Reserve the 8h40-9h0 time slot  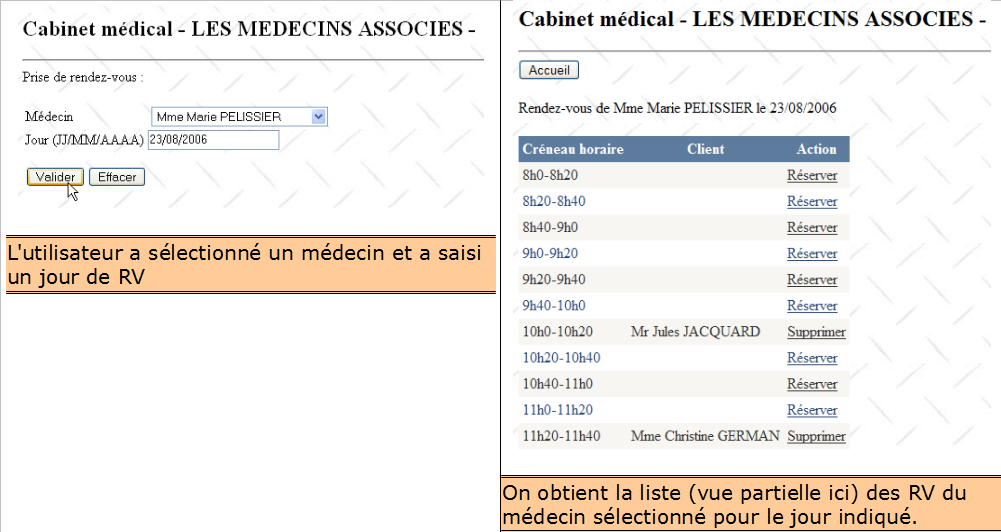[x=812, y=228]
